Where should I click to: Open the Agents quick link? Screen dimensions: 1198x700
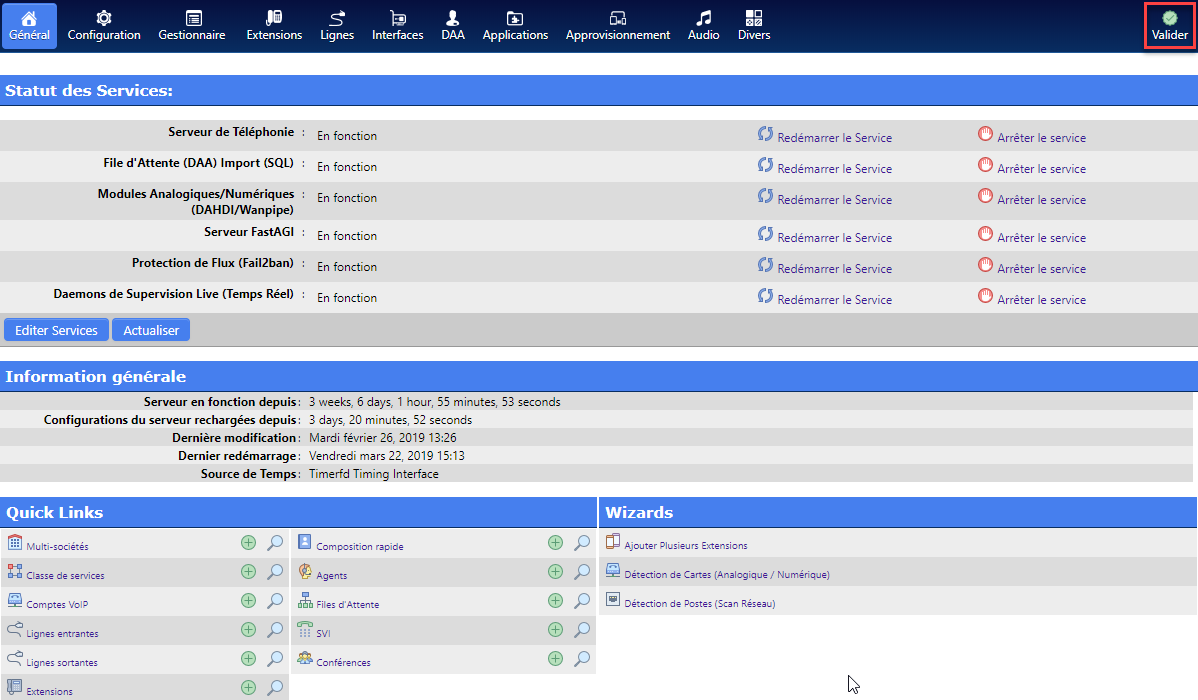point(332,575)
